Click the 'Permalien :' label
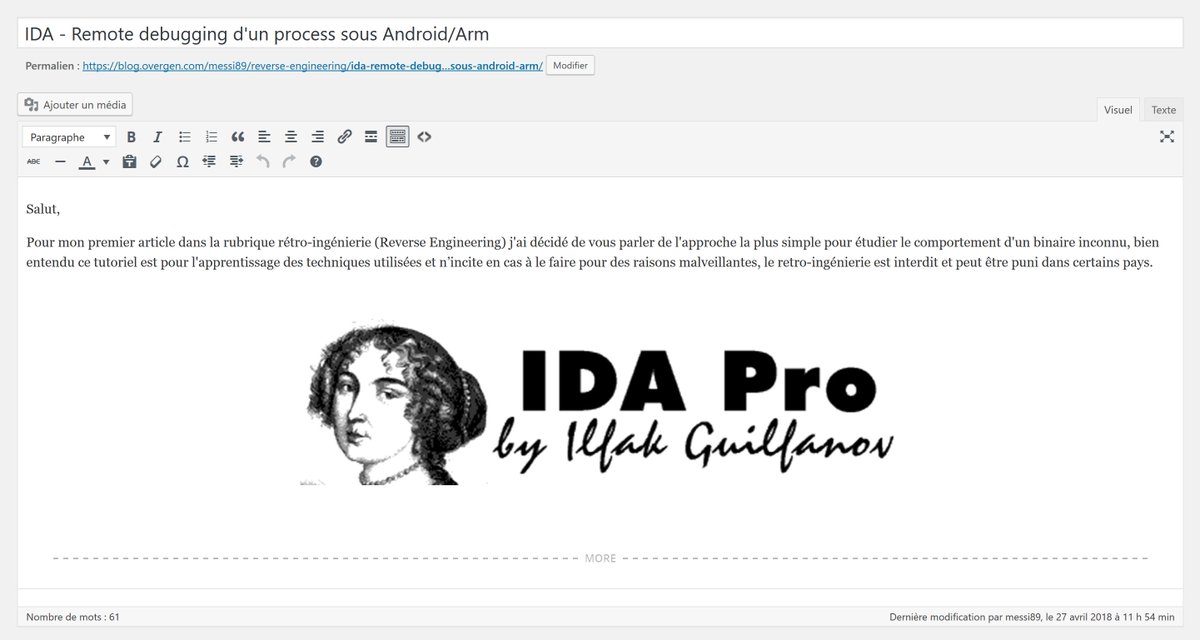The image size is (1200, 640). (x=53, y=66)
